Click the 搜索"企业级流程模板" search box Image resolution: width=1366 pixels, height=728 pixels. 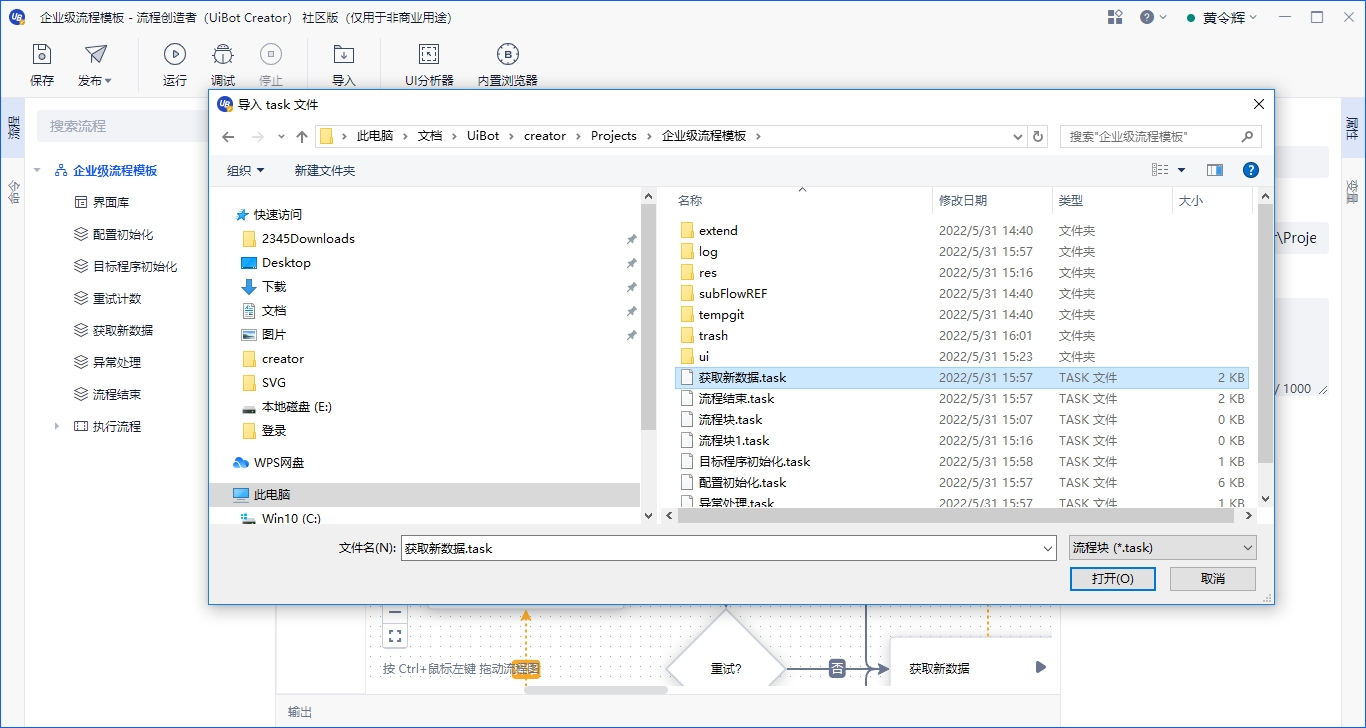click(x=1160, y=136)
